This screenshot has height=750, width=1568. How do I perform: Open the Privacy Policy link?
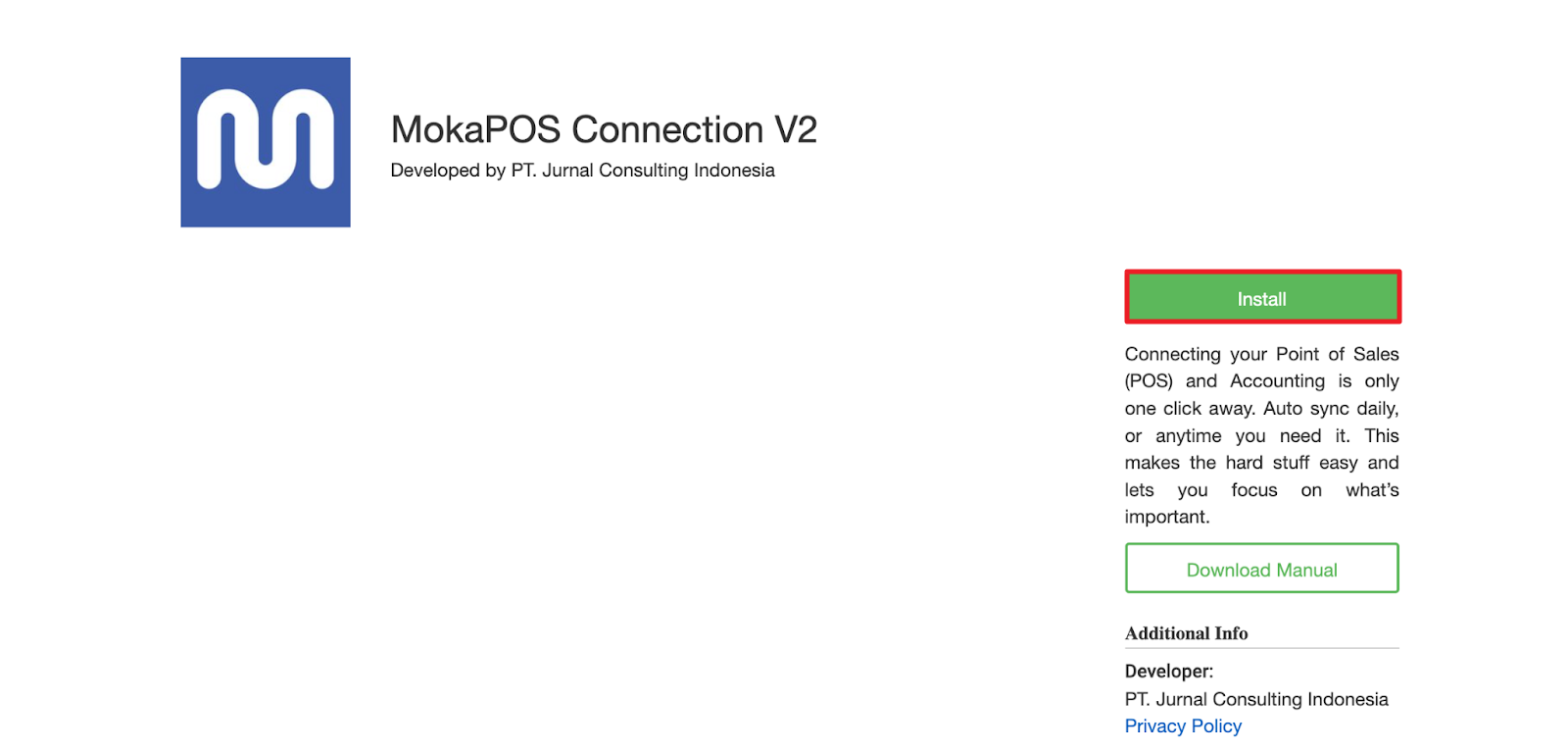click(1183, 726)
